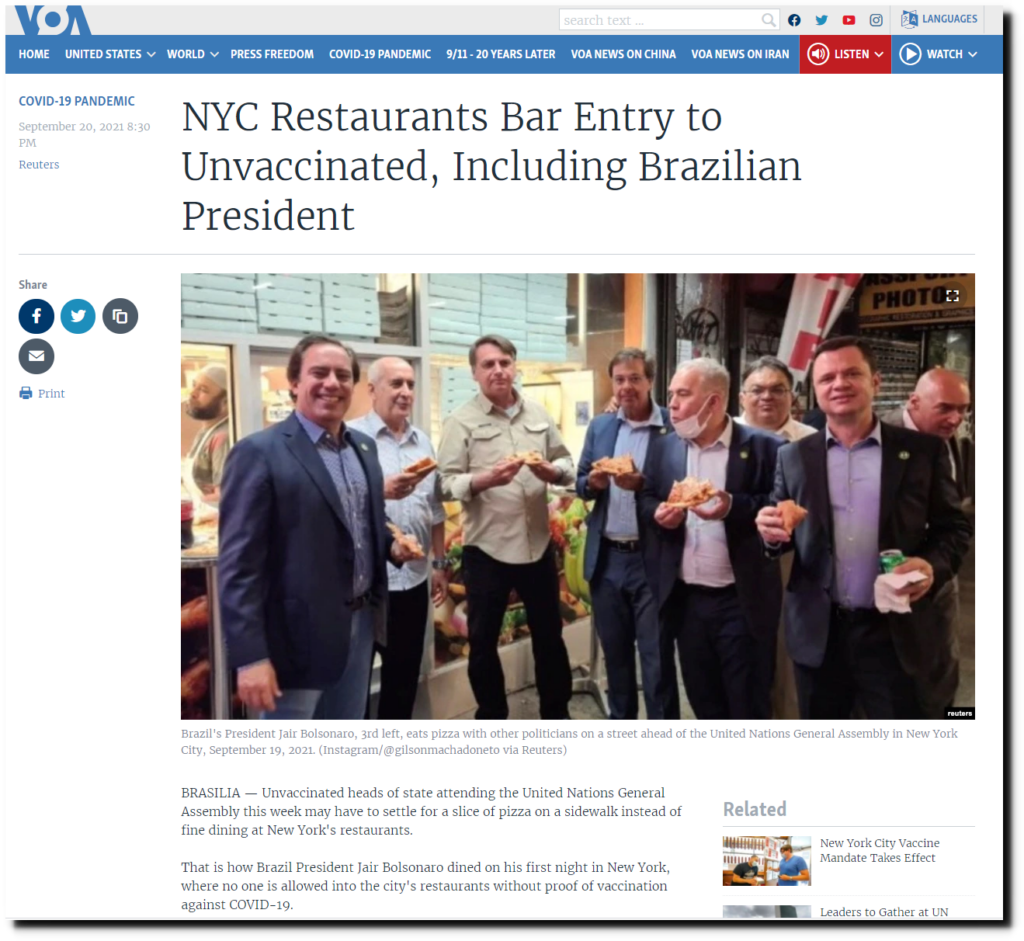Screen dimensions: 1024x941
Task: Expand photo to fullscreen
Action: pos(953,296)
